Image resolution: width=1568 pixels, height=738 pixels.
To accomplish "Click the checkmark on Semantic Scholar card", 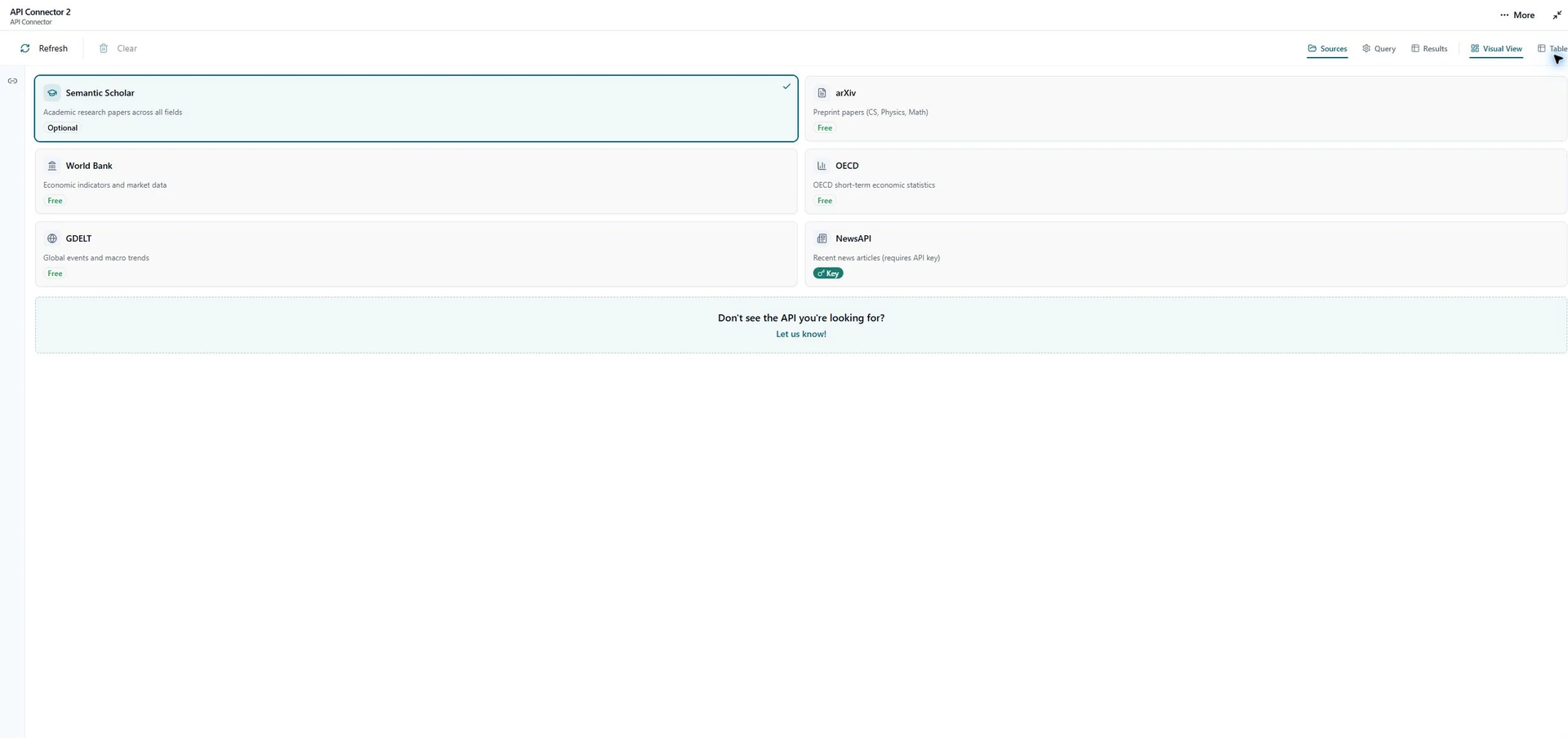I will tap(786, 86).
